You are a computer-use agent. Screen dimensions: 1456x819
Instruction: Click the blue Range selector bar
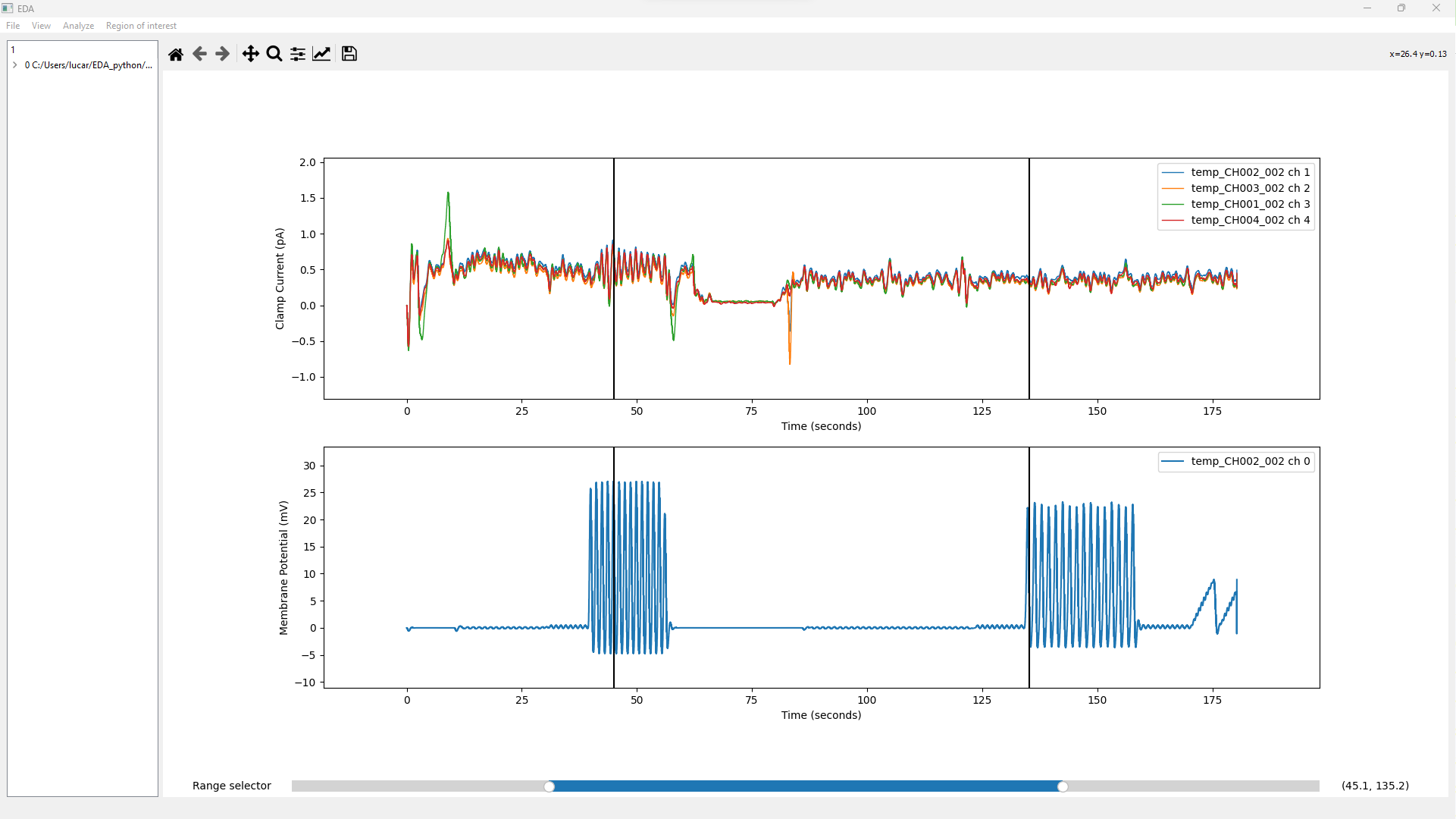click(806, 786)
